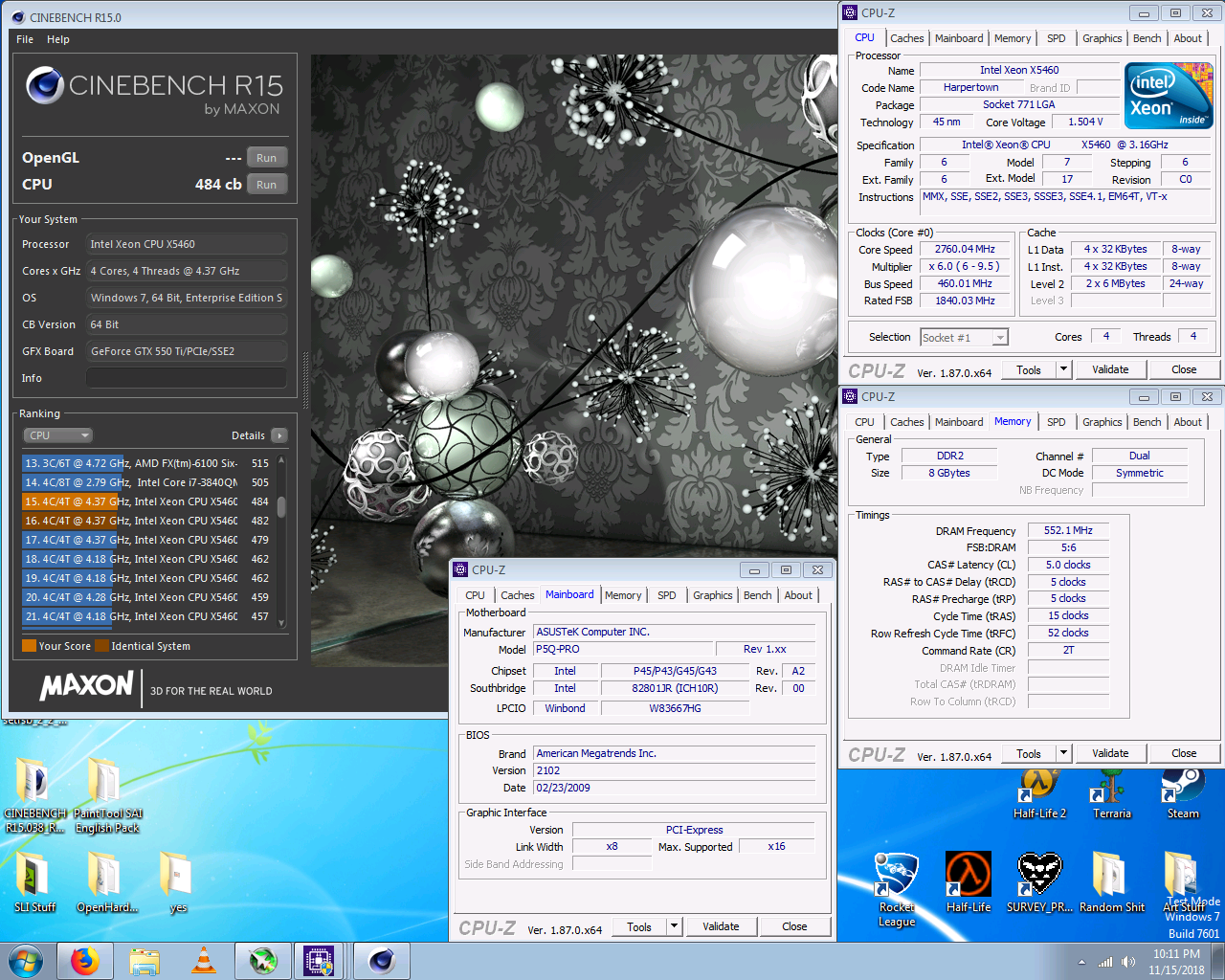Select ranking row 14 Intel Core i7-3840QM
This screenshot has width=1225, height=980.
149,482
